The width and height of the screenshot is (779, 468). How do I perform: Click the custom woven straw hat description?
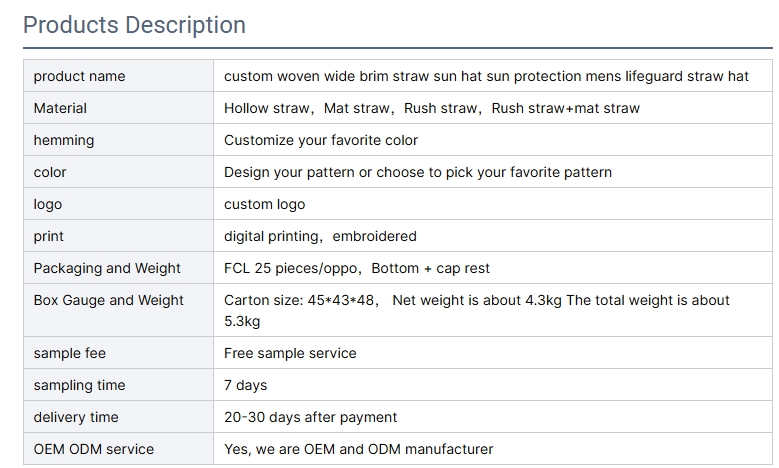[x=486, y=76]
